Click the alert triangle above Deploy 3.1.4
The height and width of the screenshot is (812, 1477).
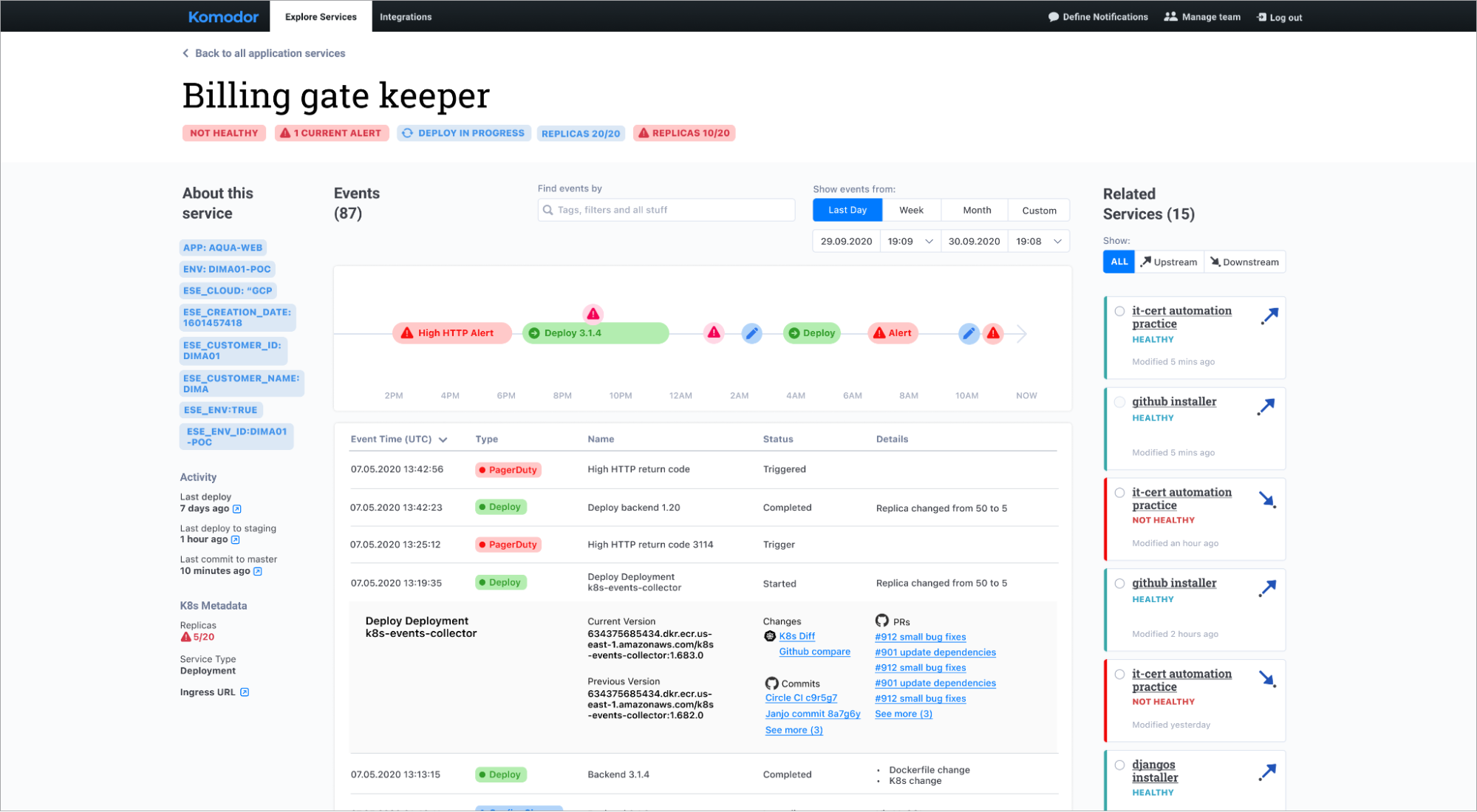pyautogui.click(x=593, y=314)
